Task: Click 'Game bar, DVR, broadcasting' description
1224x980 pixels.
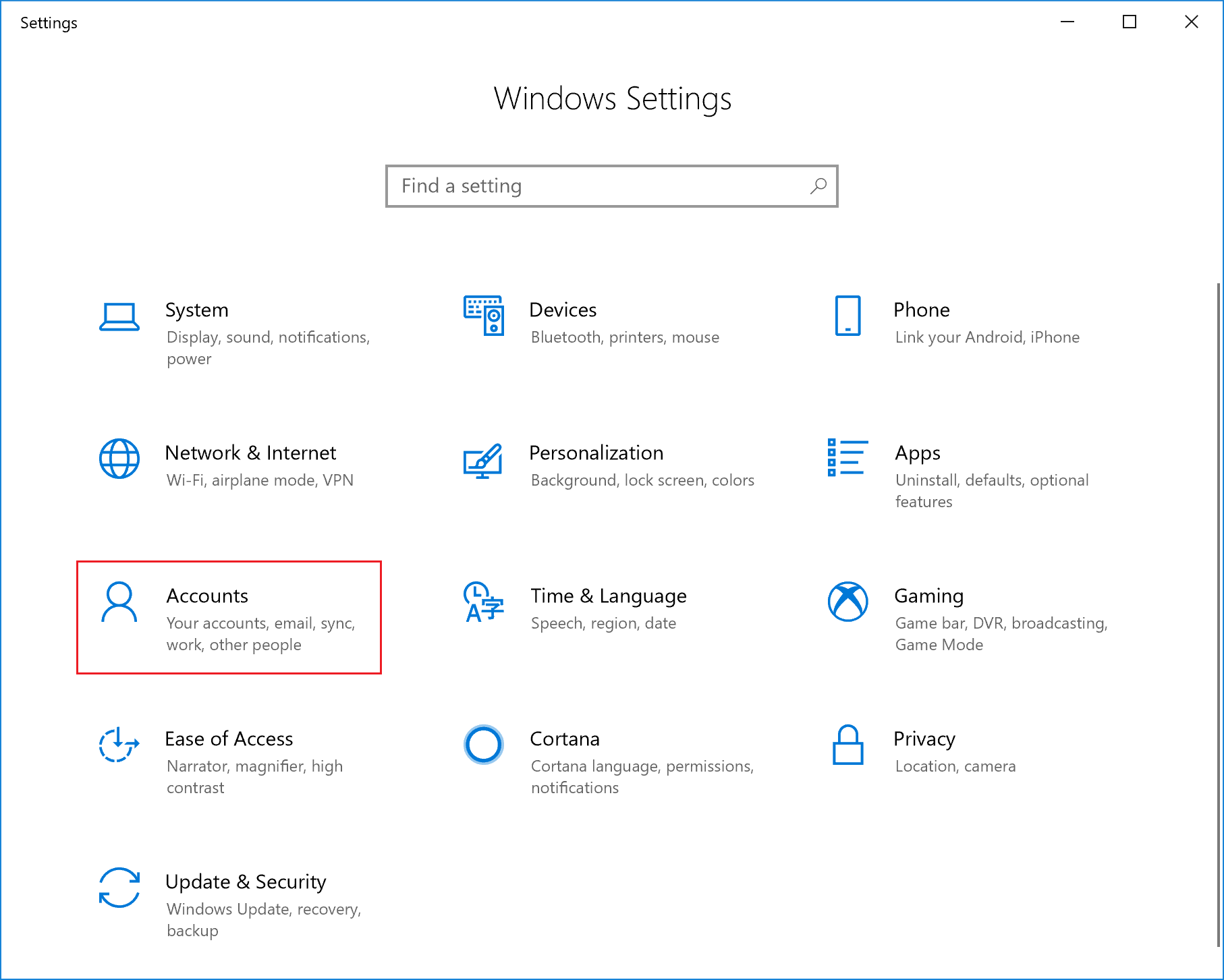Action: click(x=1001, y=624)
